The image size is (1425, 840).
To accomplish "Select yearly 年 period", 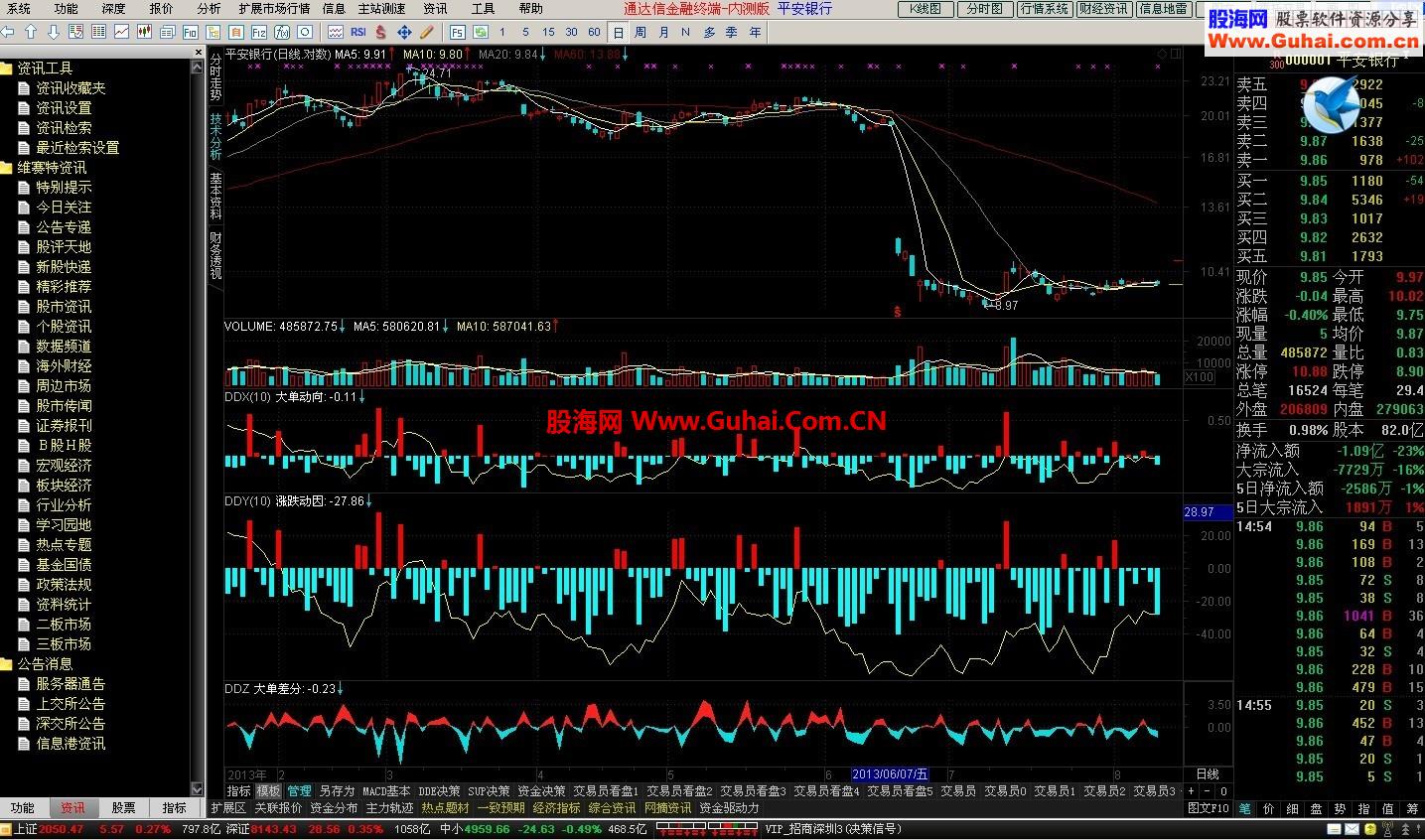I will [x=755, y=32].
